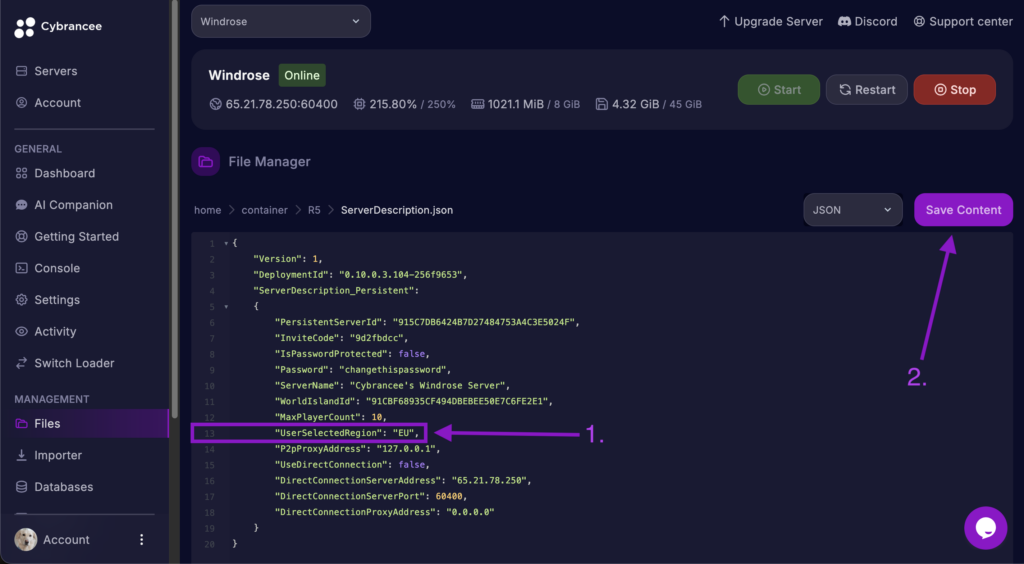This screenshot has width=1024, height=564.
Task: Click the globe icon beside server IP
Action: (x=216, y=104)
